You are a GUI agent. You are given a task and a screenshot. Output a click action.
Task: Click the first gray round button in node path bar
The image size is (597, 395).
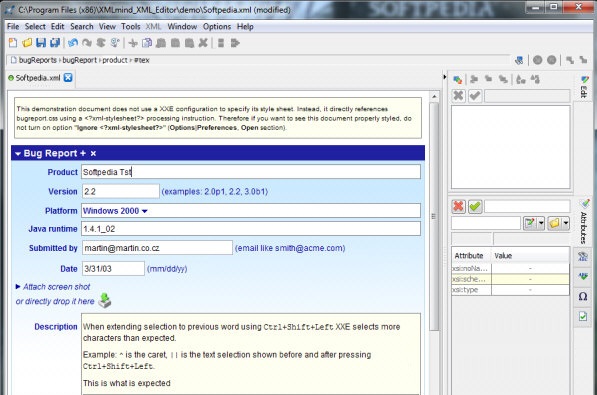pyautogui.click(x=538, y=60)
